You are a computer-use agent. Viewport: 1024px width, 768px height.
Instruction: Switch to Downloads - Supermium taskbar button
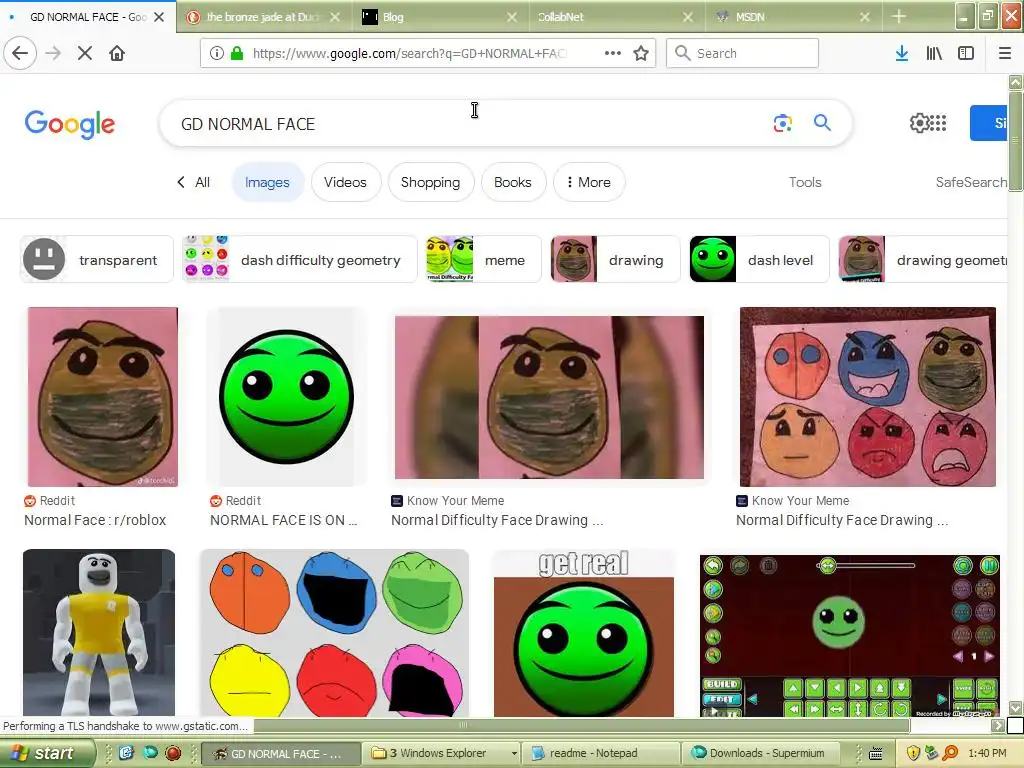pos(761,753)
